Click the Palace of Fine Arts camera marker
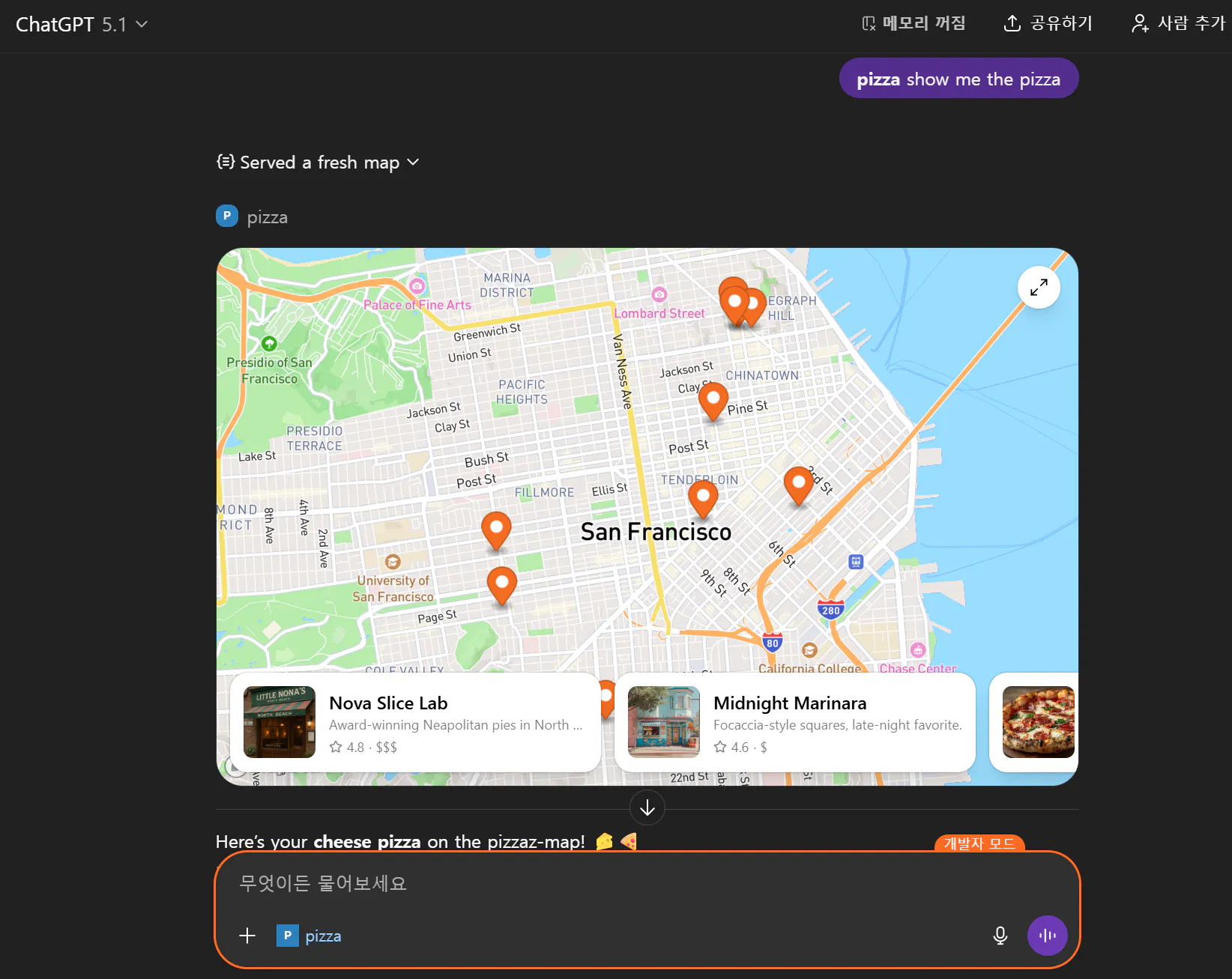This screenshot has height=979, width=1232. pos(417,285)
